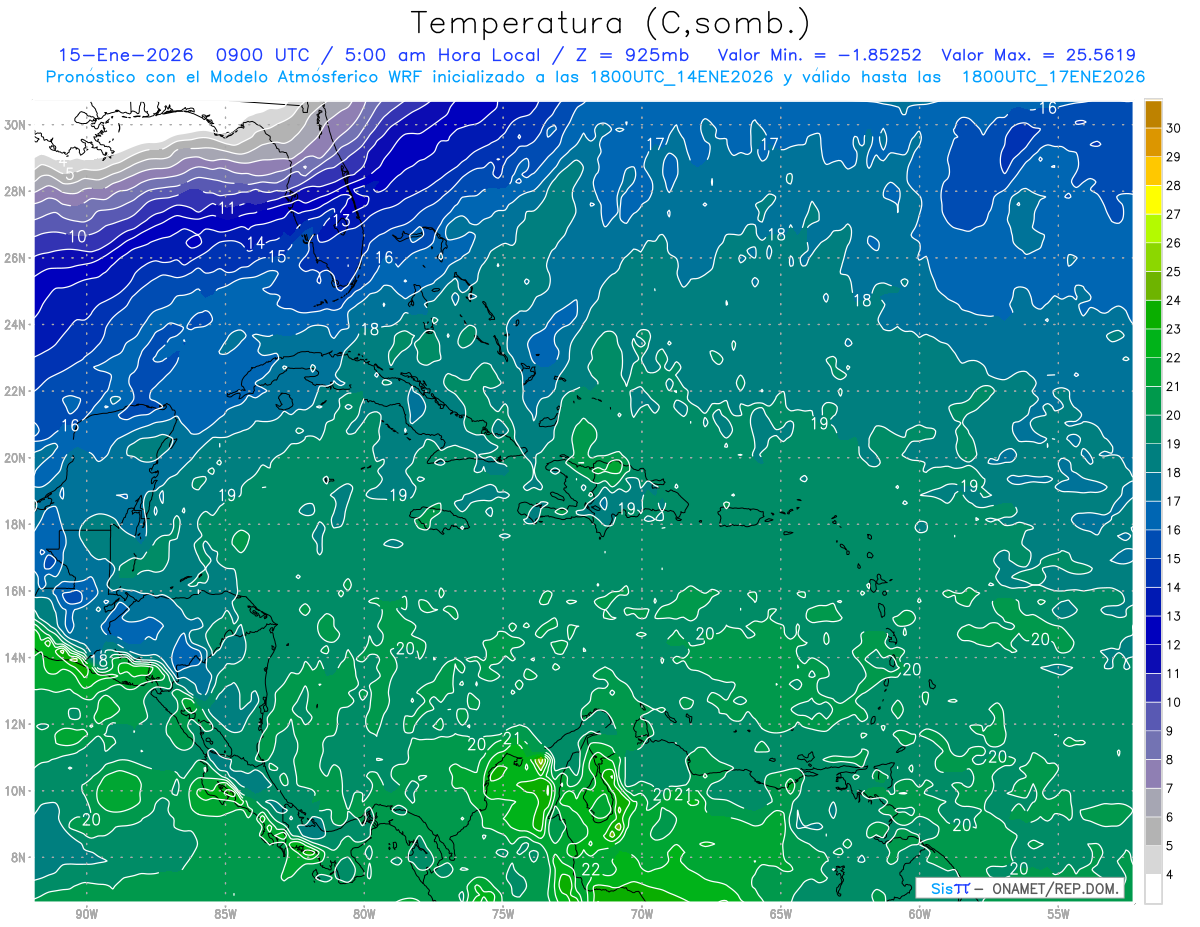
Task: Click the "14" contour label on the map
Action: [256, 243]
